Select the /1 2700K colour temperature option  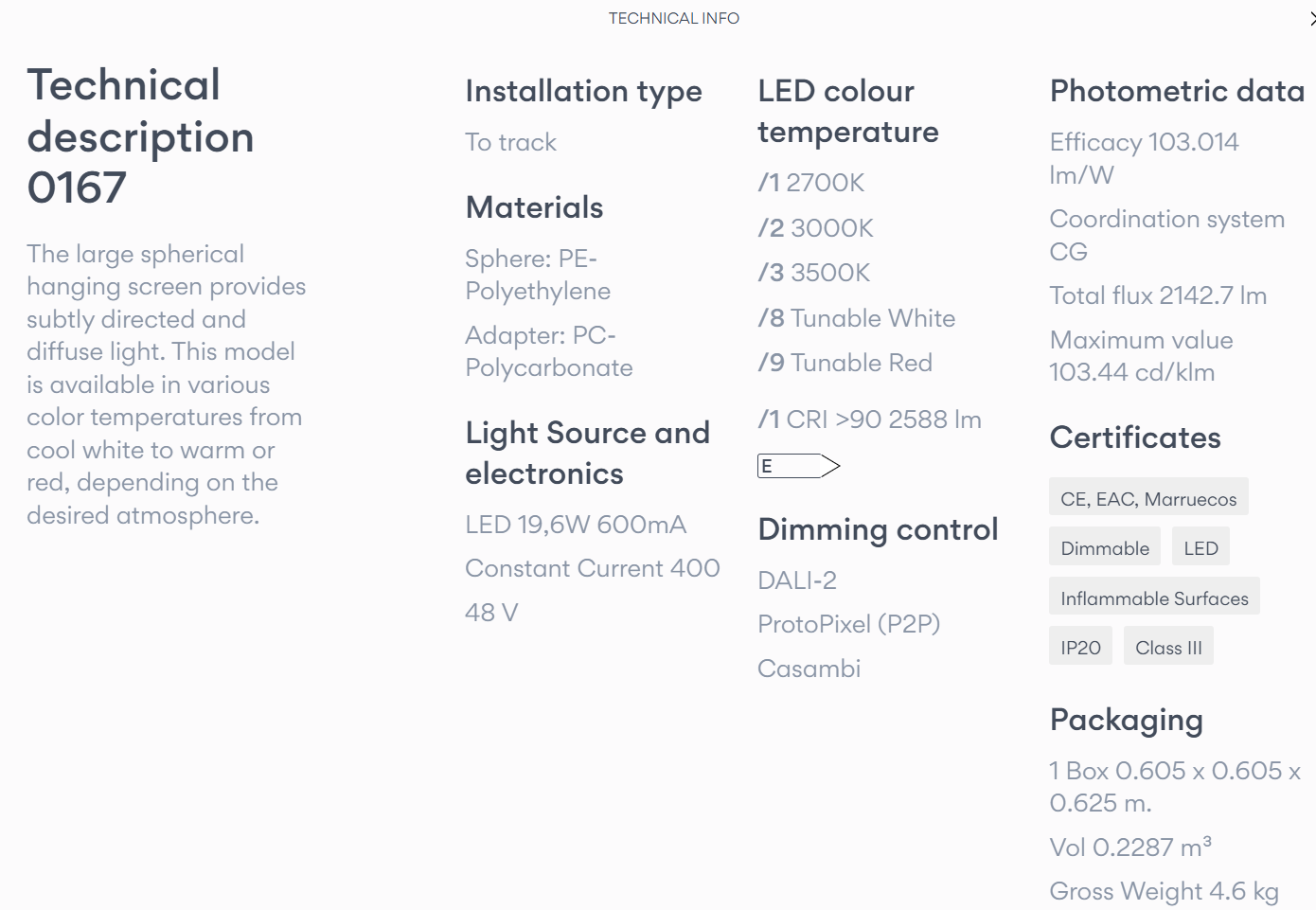811,183
